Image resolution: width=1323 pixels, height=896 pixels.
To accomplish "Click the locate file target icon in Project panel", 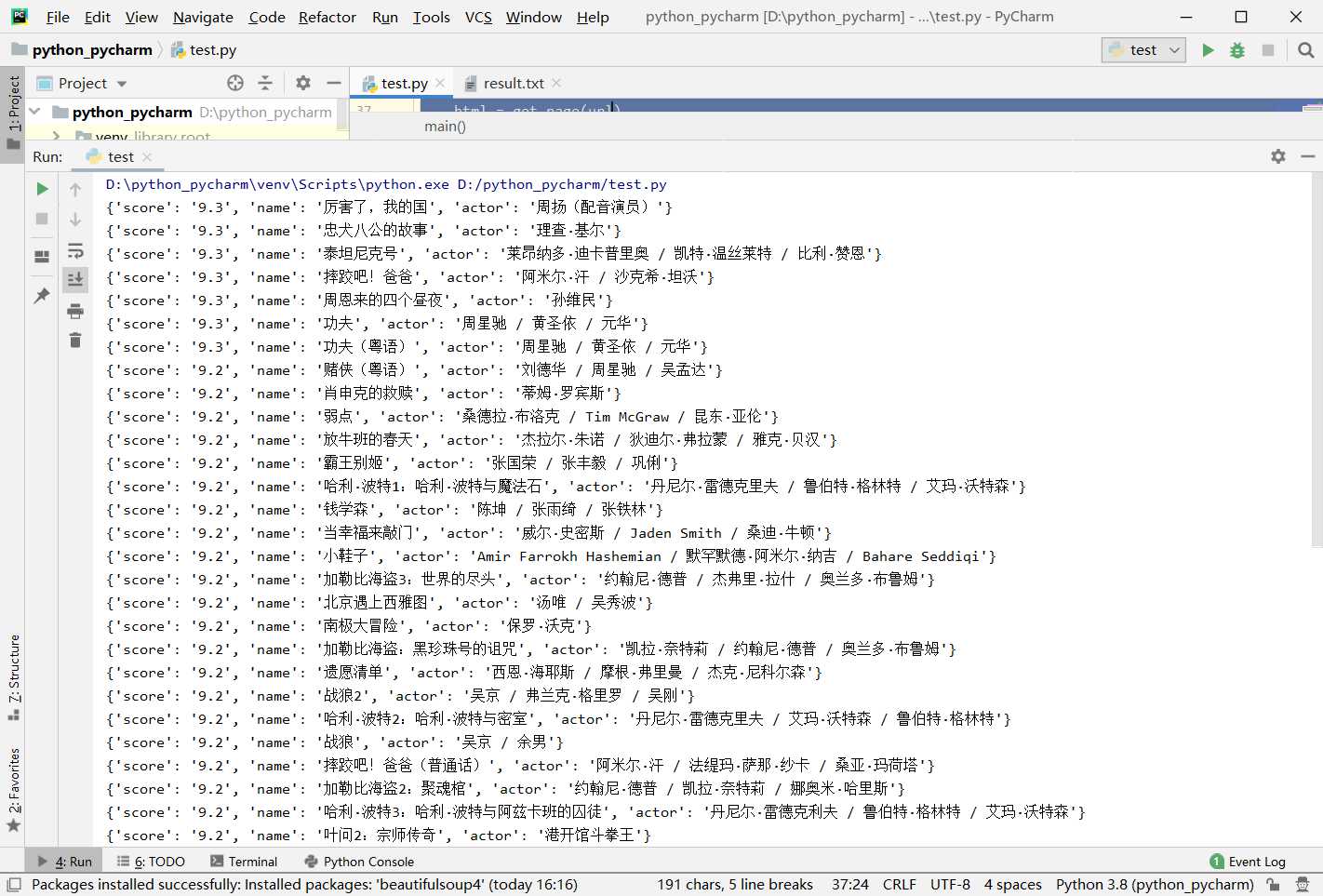I will coord(235,83).
